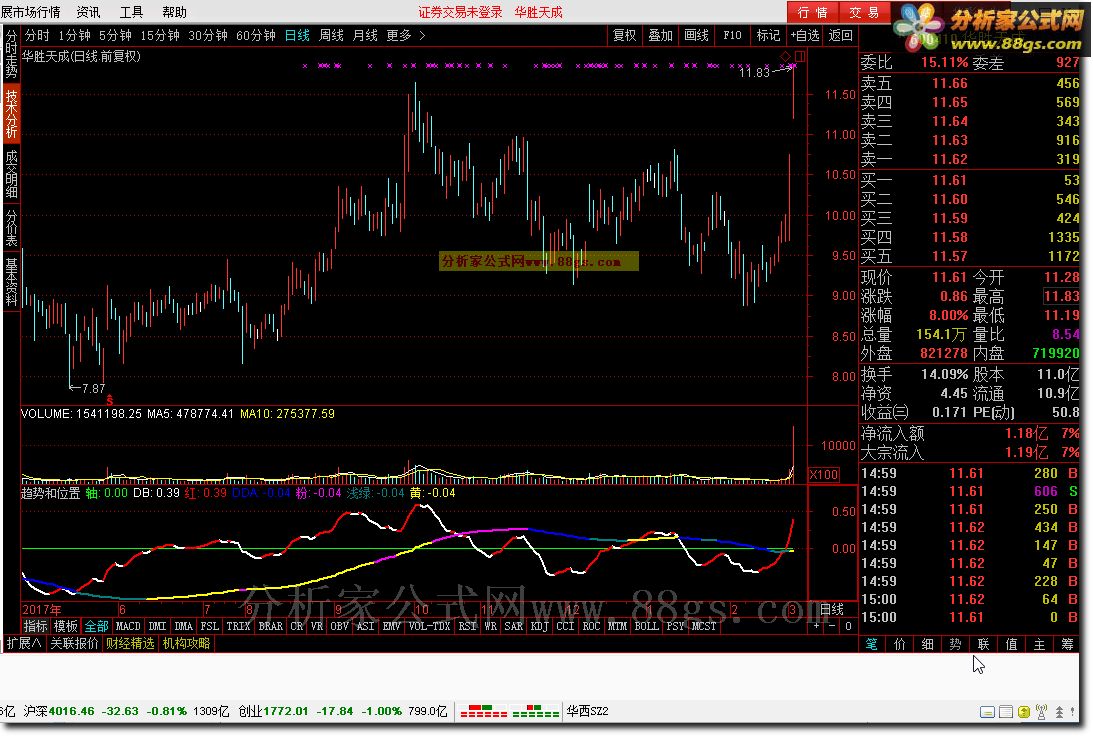Click the 证券交易未登录 login link
Image resolution: width=1093 pixels, height=736 pixels.
pyautogui.click(x=460, y=13)
